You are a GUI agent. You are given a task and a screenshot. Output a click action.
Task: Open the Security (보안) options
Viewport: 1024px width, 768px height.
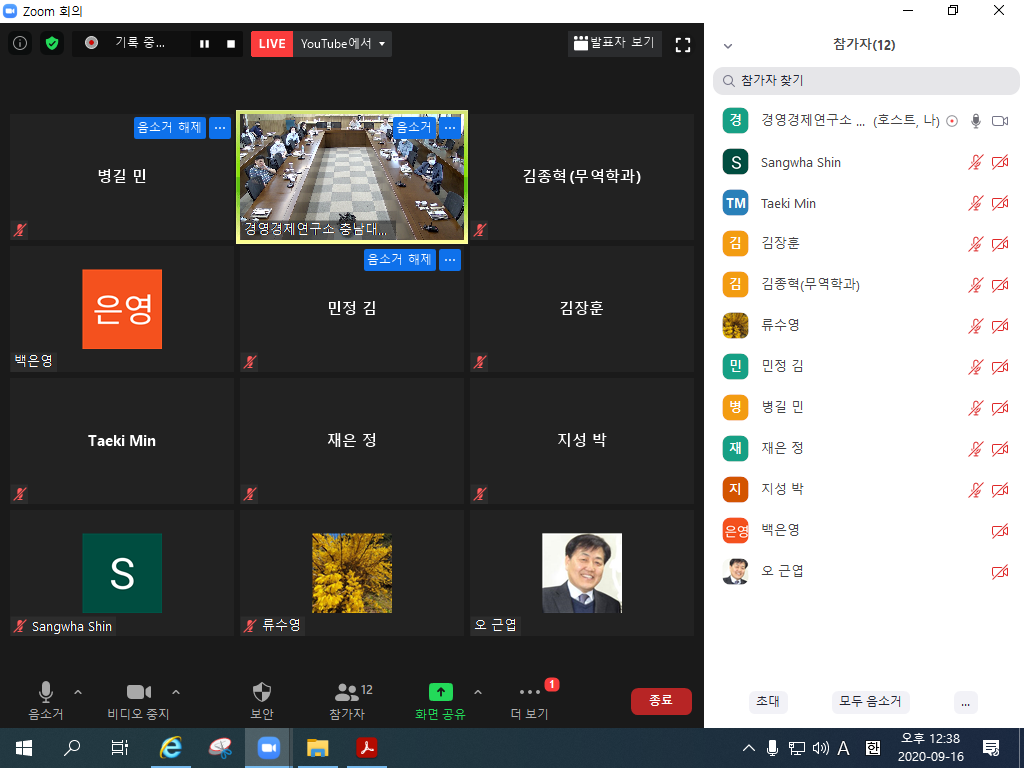[261, 700]
